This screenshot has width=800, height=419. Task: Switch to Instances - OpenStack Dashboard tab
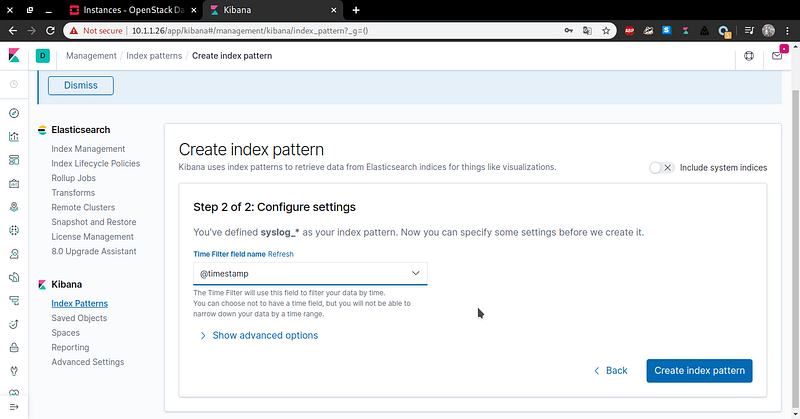[133, 10]
